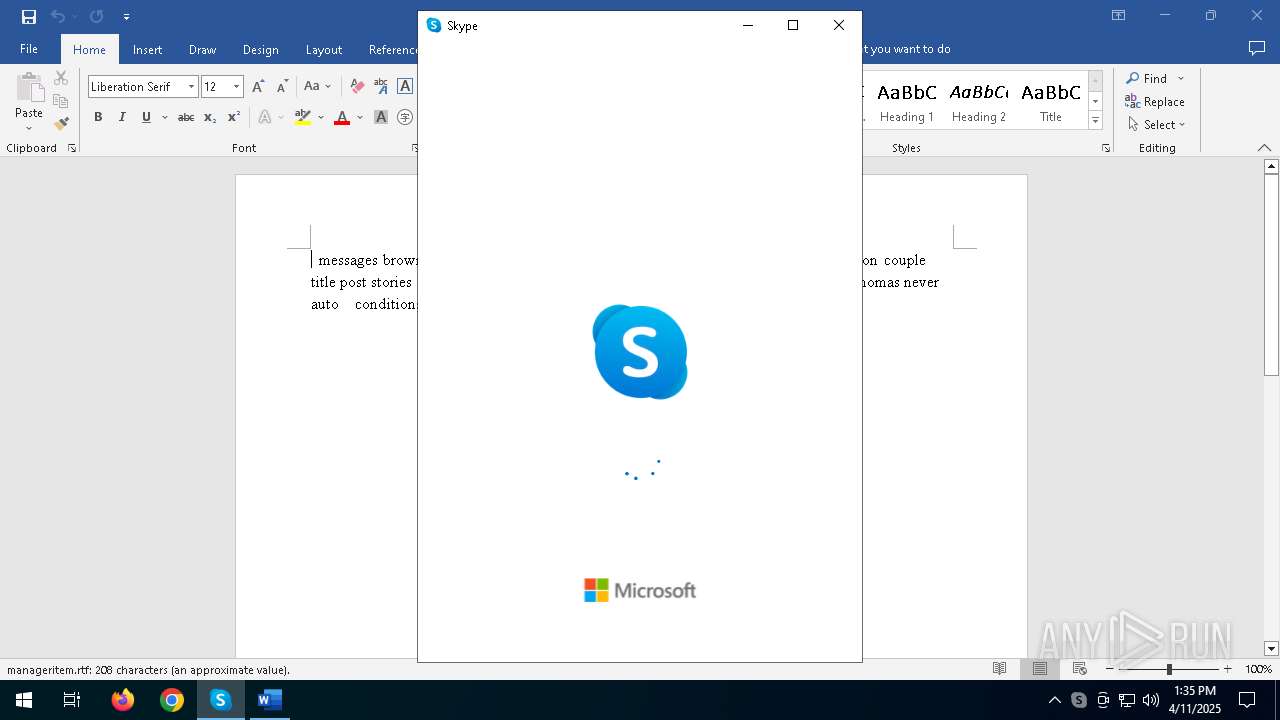This screenshot has width=1280, height=720.
Task: Undo the last action in Word
Action: tap(58, 16)
